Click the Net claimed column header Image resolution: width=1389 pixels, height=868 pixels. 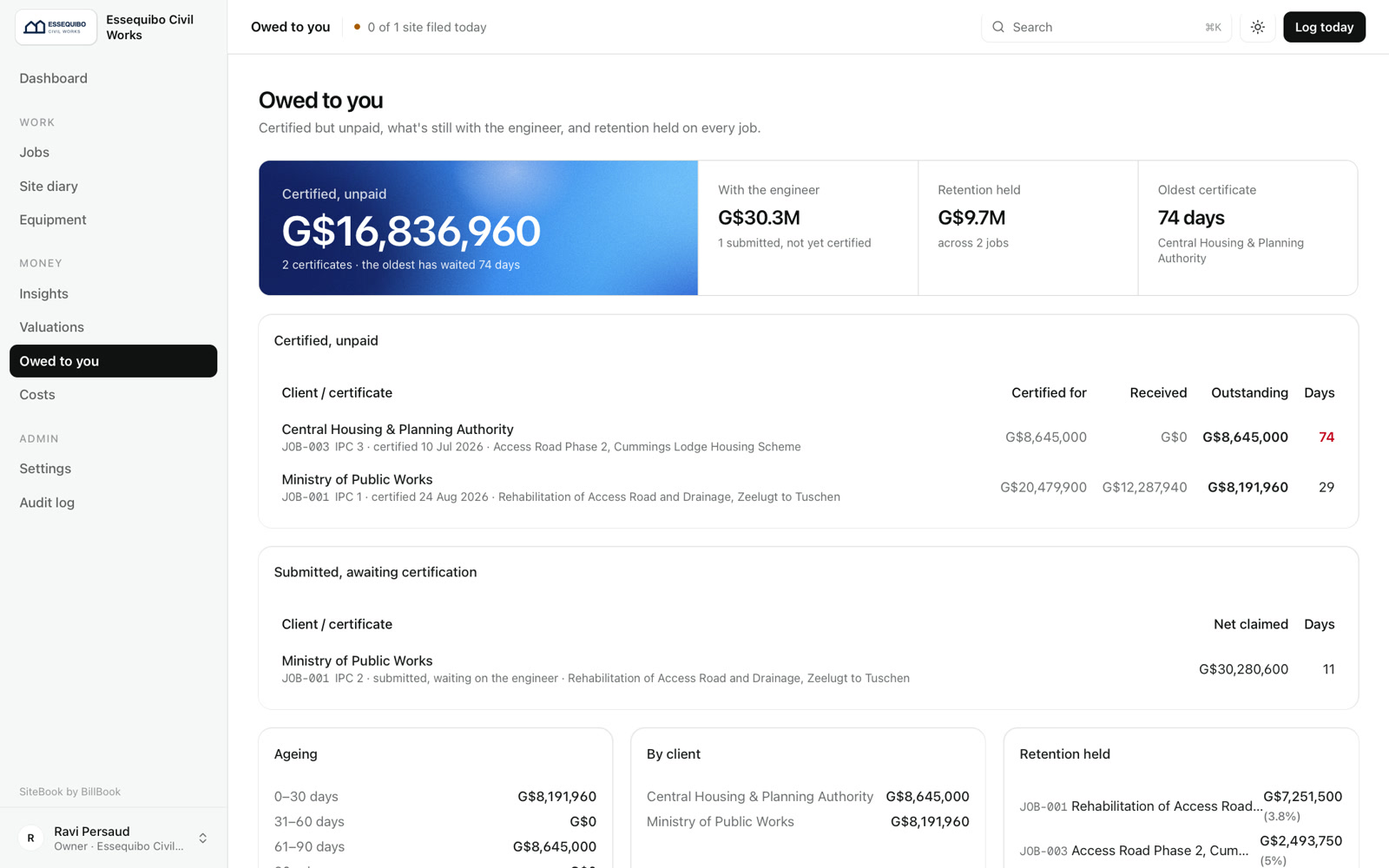click(1250, 624)
